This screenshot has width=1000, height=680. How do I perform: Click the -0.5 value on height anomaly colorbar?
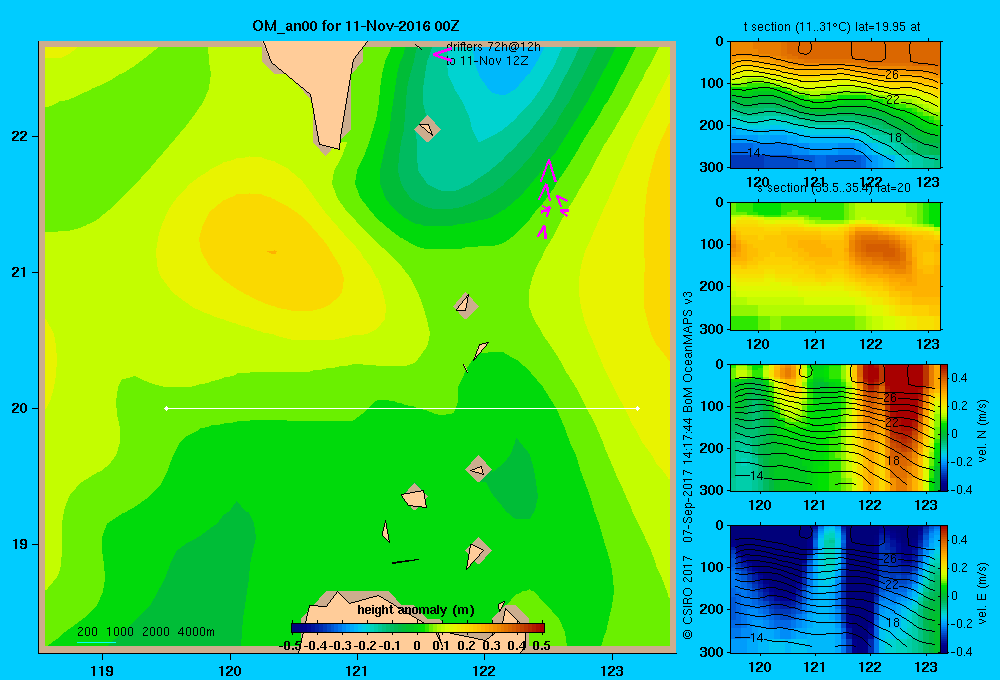tap(290, 646)
